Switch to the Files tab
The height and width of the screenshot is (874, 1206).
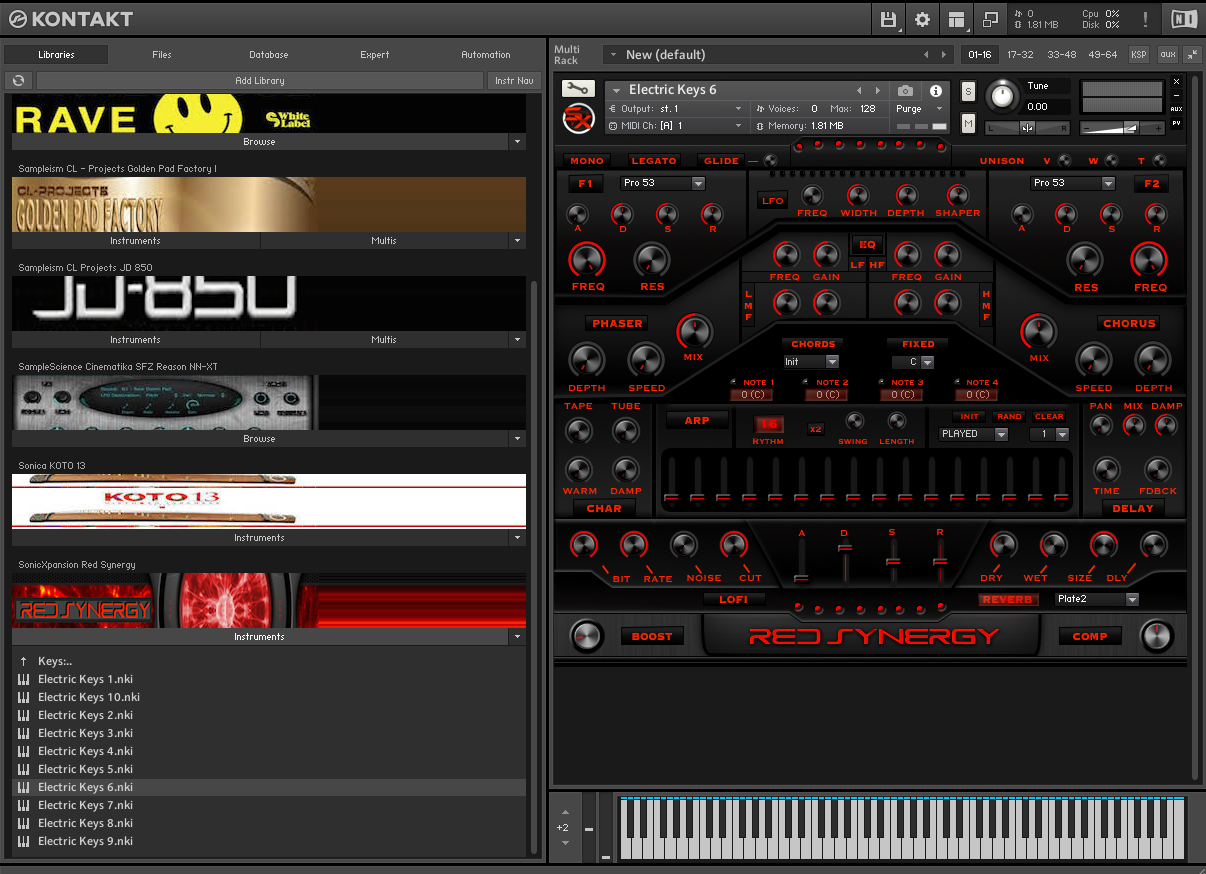tap(162, 55)
